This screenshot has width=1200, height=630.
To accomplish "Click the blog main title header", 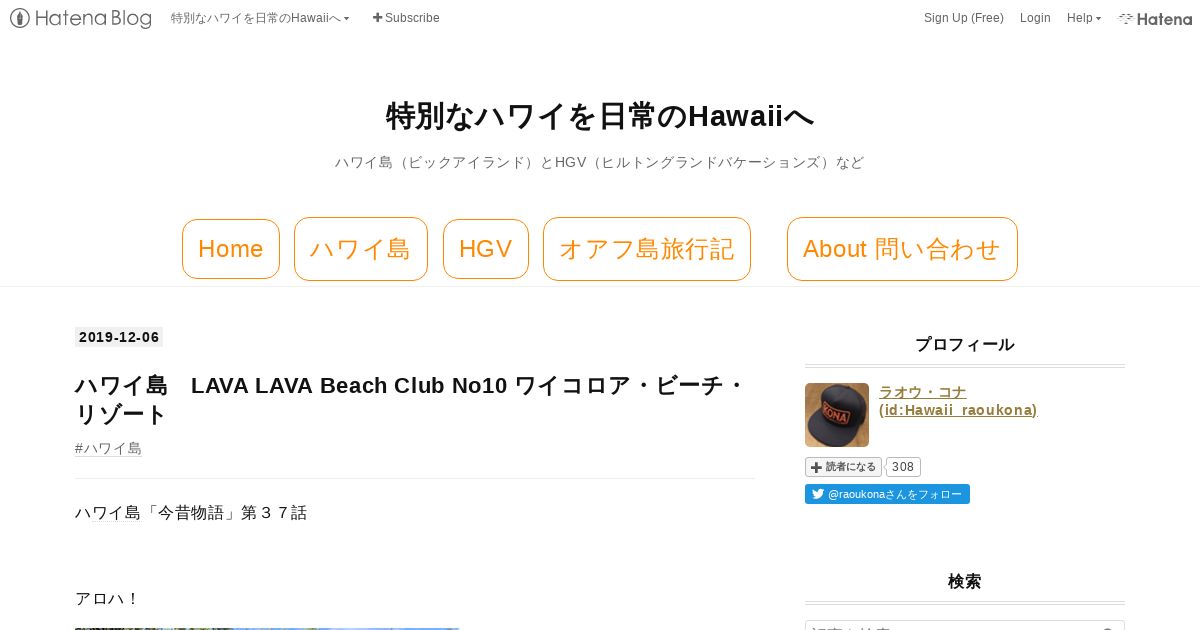I will 600,116.
